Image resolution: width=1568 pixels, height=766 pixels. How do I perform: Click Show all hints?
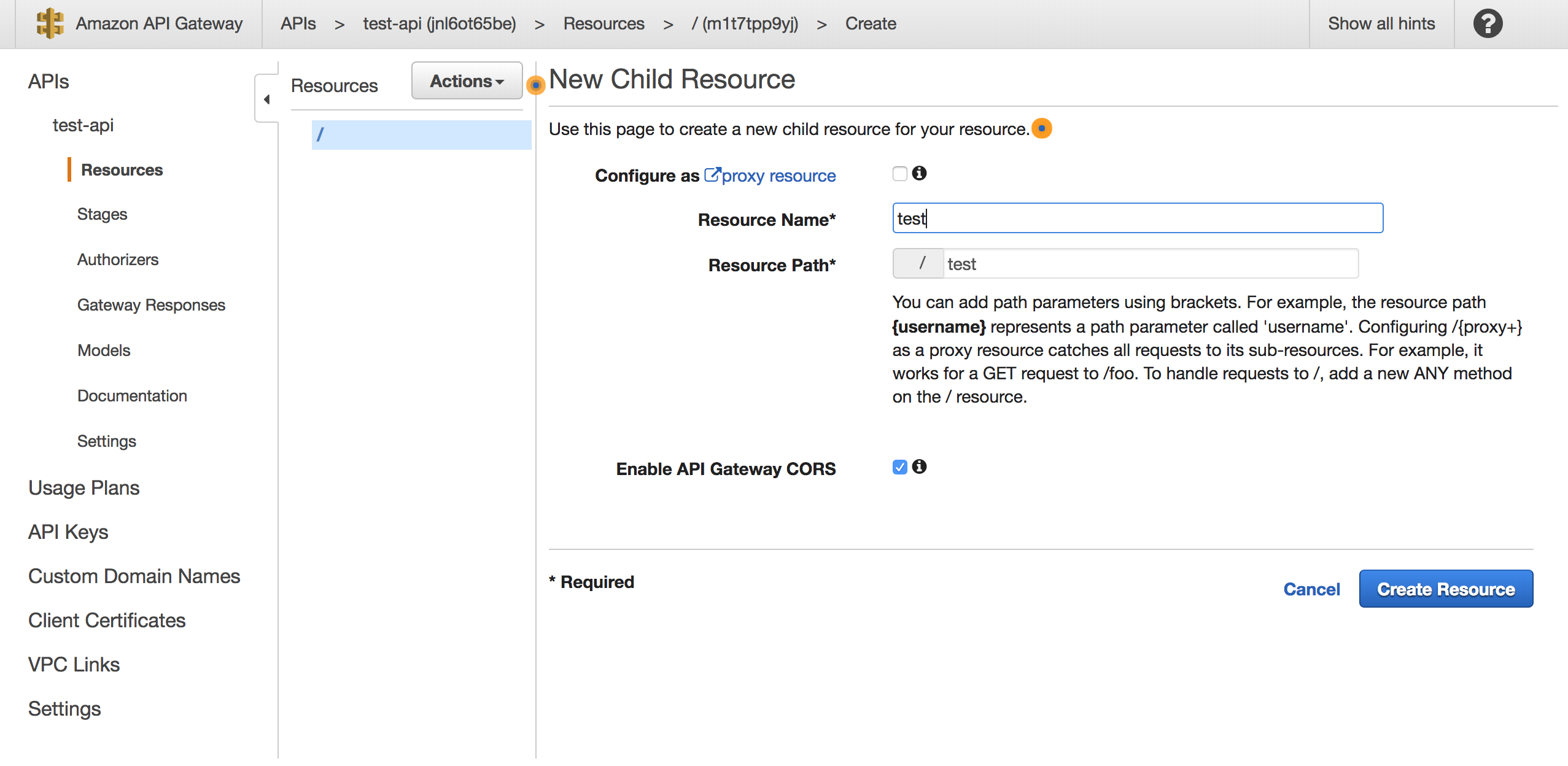pos(1381,23)
